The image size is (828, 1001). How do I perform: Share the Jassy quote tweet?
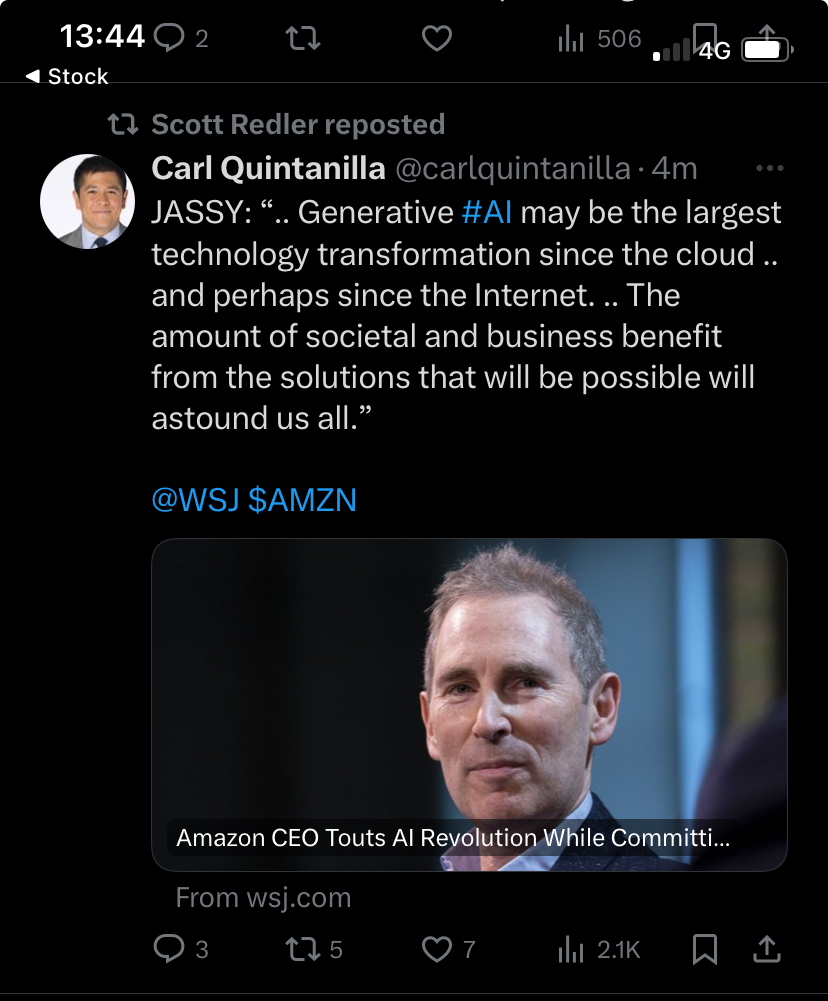tap(767, 949)
